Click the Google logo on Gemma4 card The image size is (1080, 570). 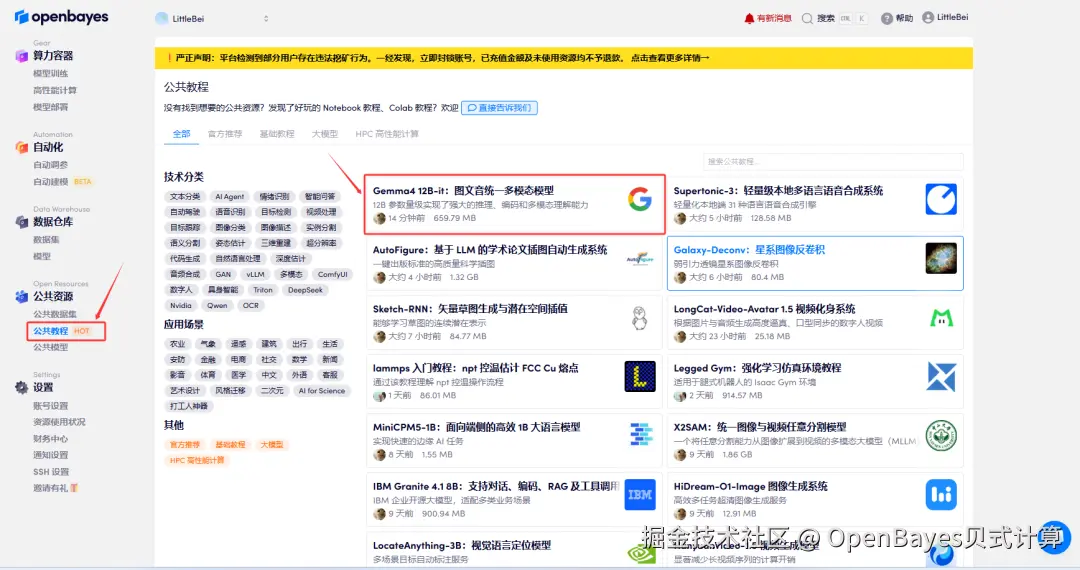click(x=640, y=200)
